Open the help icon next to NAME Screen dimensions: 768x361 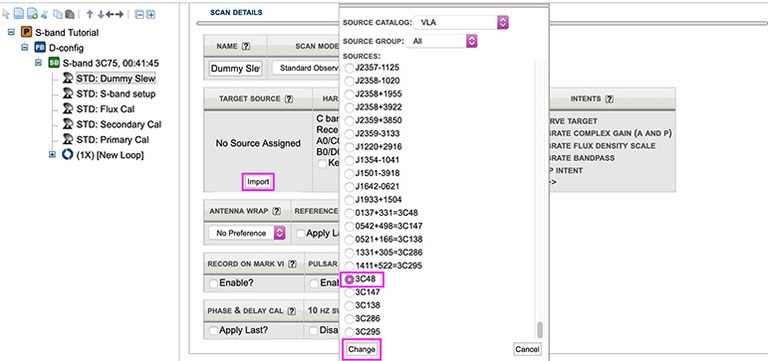pos(246,47)
